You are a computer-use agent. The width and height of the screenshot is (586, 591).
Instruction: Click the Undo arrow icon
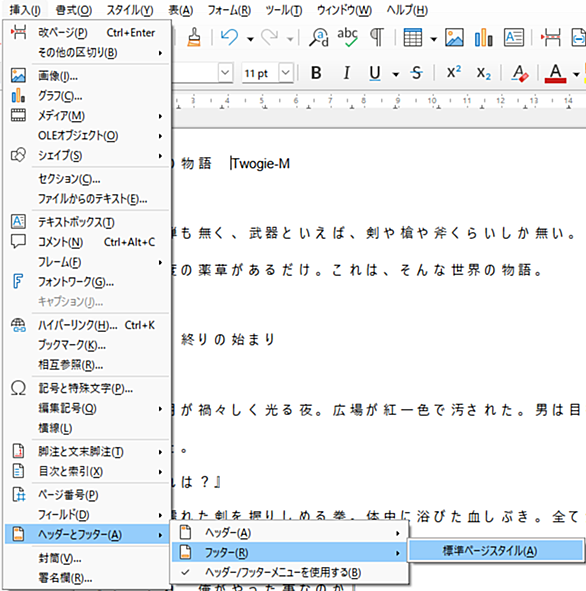click(229, 37)
